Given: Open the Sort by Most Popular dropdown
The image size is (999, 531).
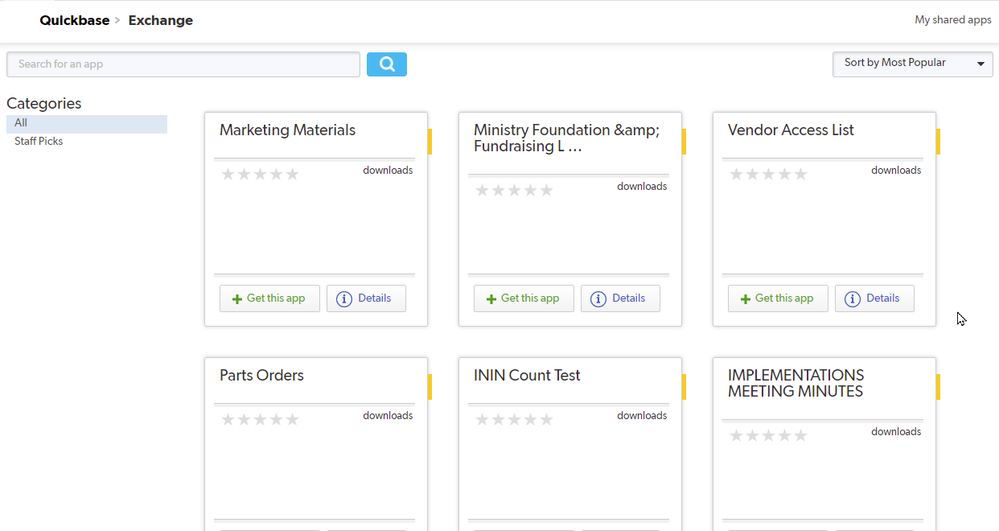Looking at the screenshot, I should point(912,64).
